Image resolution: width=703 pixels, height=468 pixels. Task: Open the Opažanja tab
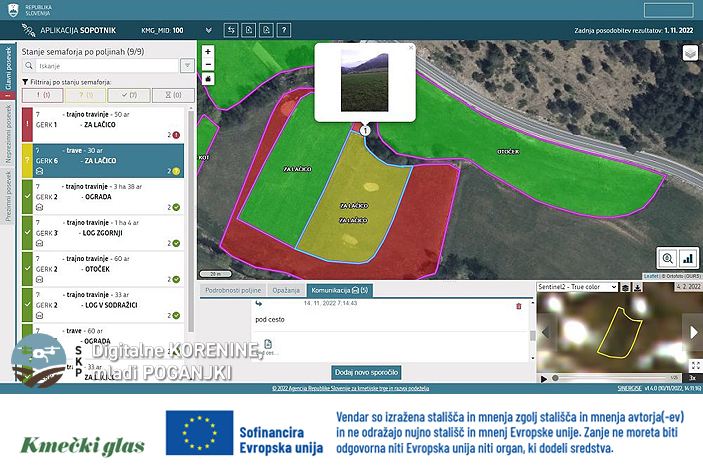[x=286, y=290]
